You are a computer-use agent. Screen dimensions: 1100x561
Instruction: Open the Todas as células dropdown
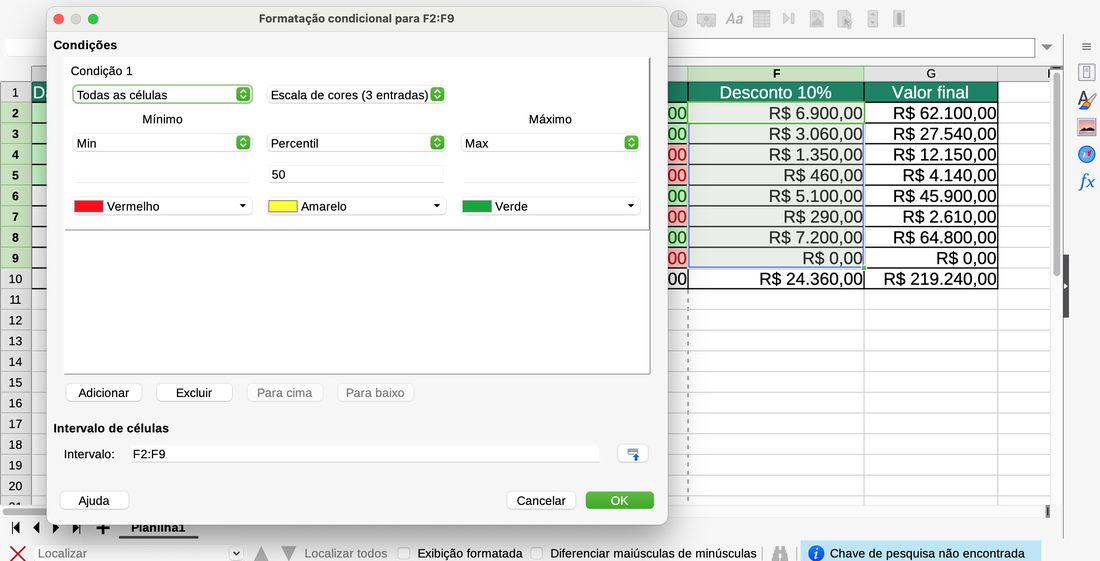(162, 95)
